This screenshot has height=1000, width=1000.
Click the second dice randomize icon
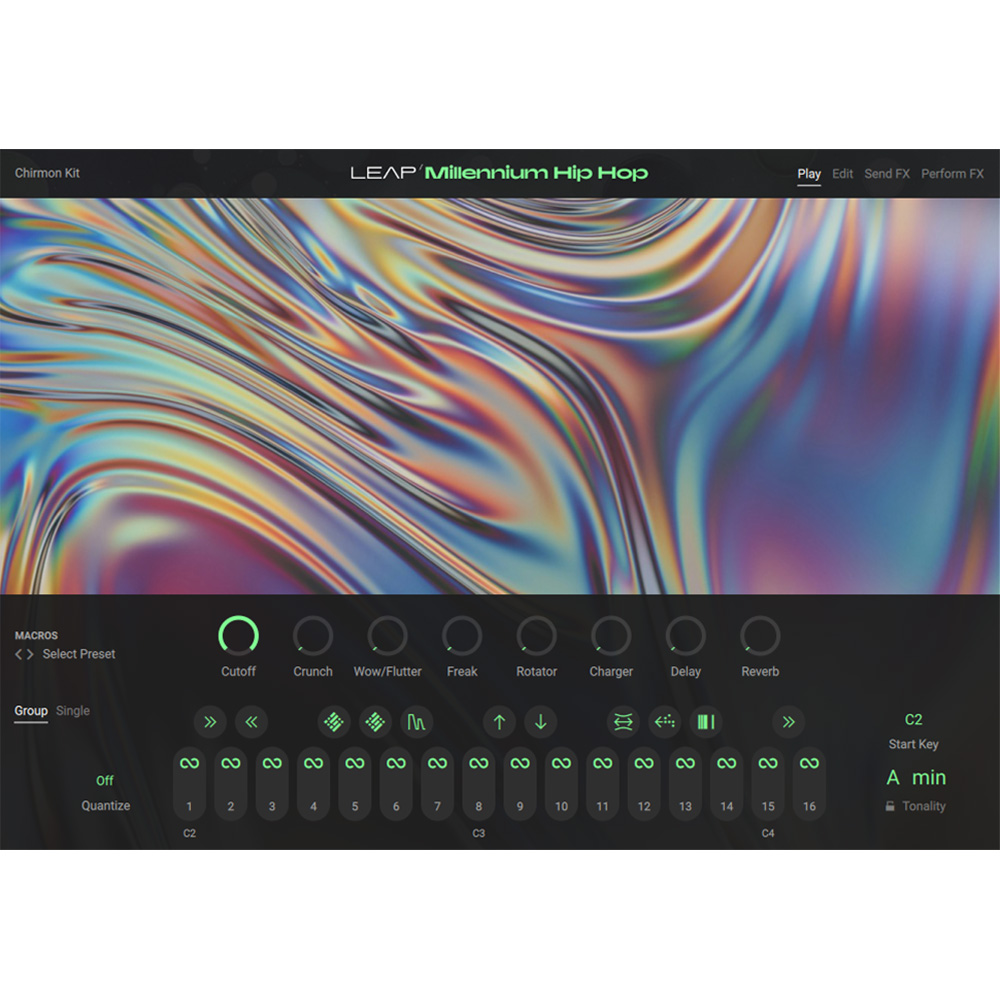pos(375,722)
